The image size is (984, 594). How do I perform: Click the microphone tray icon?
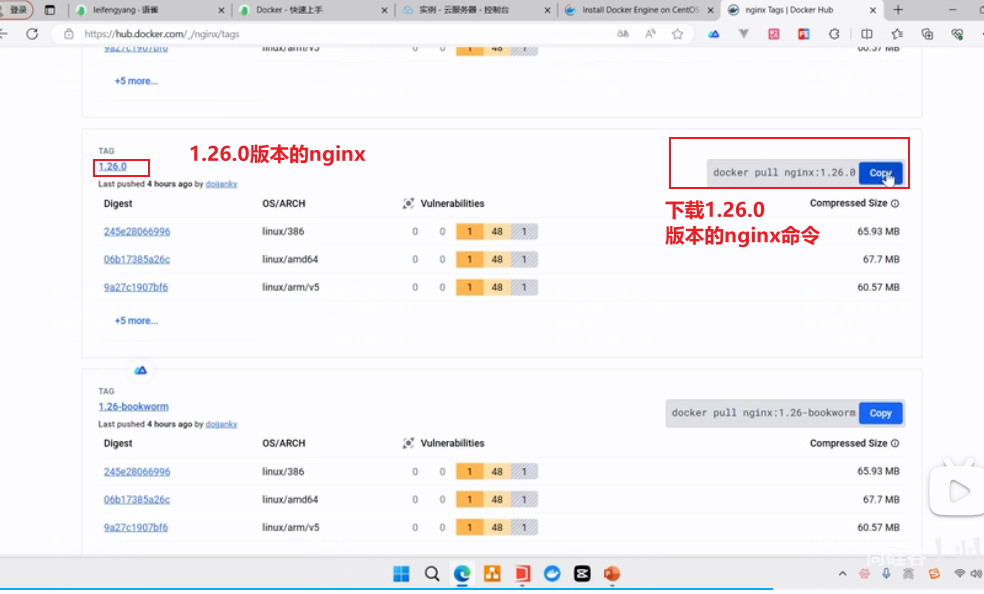[886, 573]
